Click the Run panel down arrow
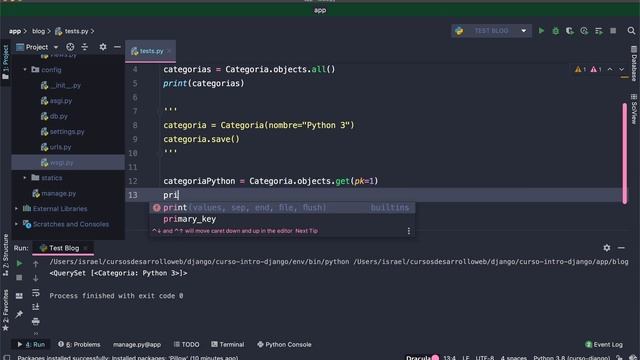Image resolution: width=640 pixels, height=360 pixels. click(36, 278)
